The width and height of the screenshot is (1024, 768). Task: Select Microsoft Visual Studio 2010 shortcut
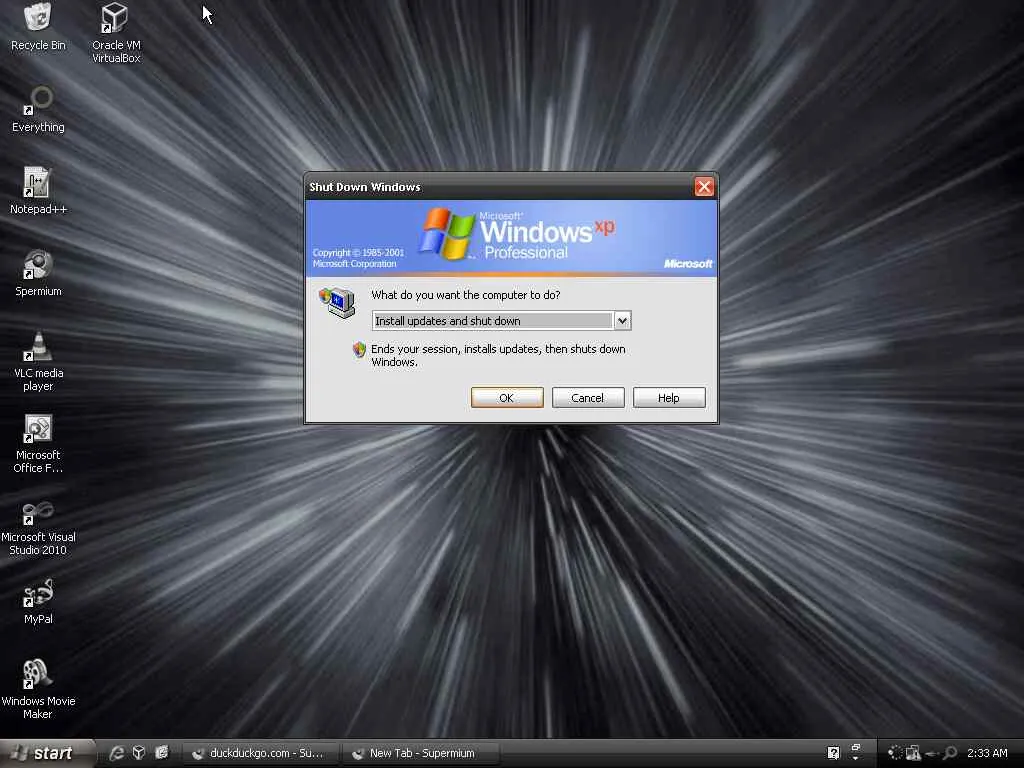(38, 527)
